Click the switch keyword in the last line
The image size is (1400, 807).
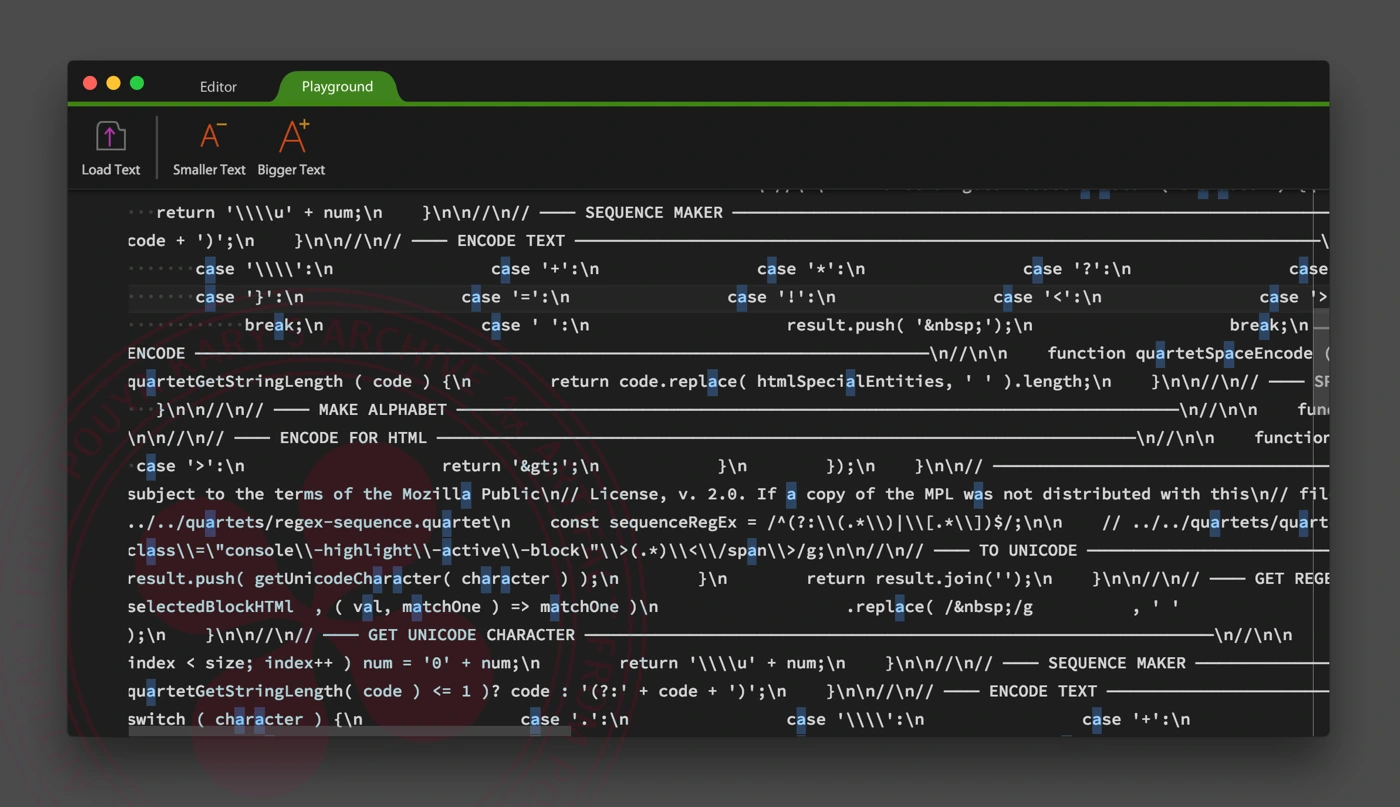tap(156, 719)
